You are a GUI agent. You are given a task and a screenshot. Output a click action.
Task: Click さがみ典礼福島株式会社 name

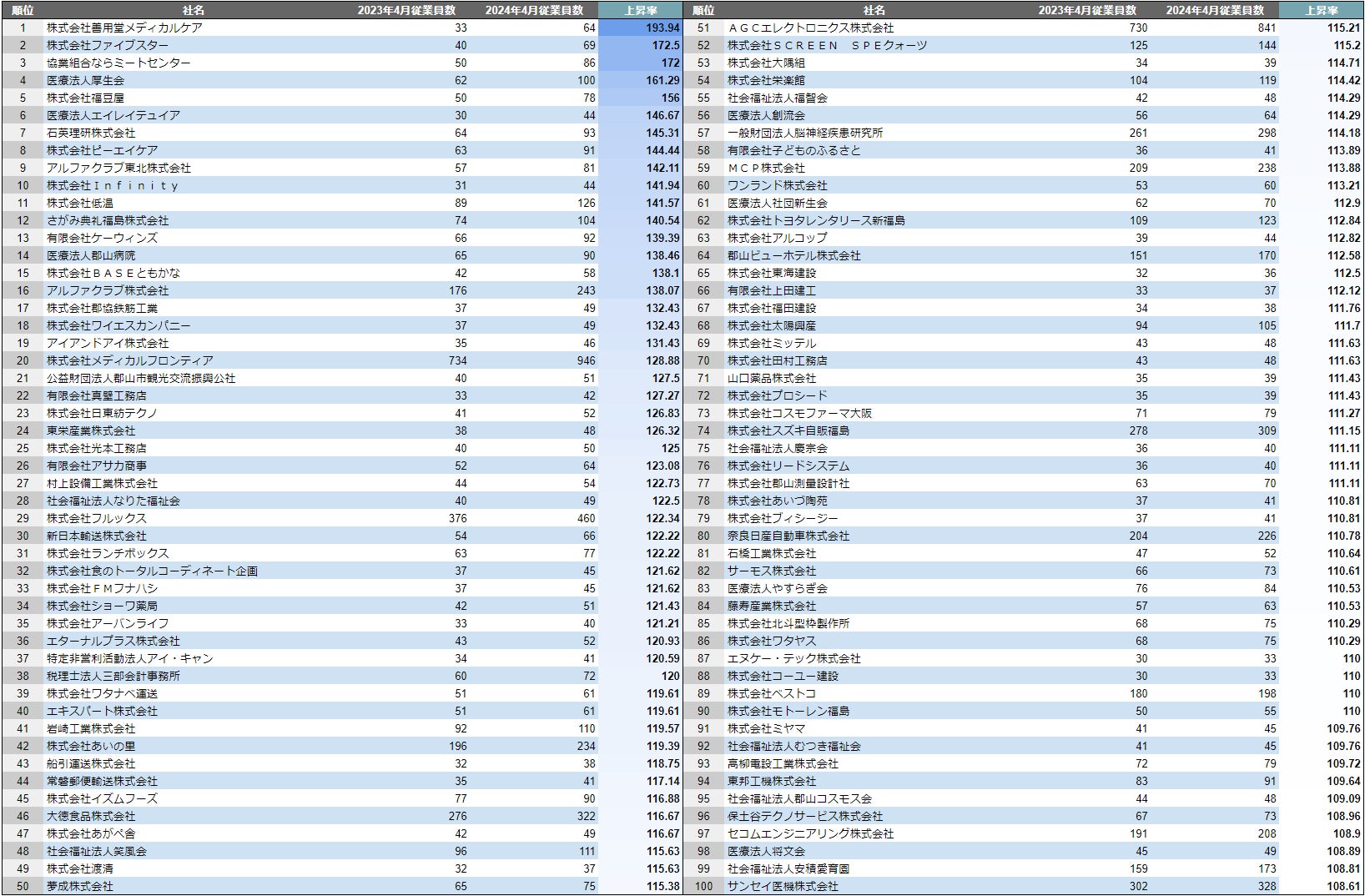coord(108,220)
